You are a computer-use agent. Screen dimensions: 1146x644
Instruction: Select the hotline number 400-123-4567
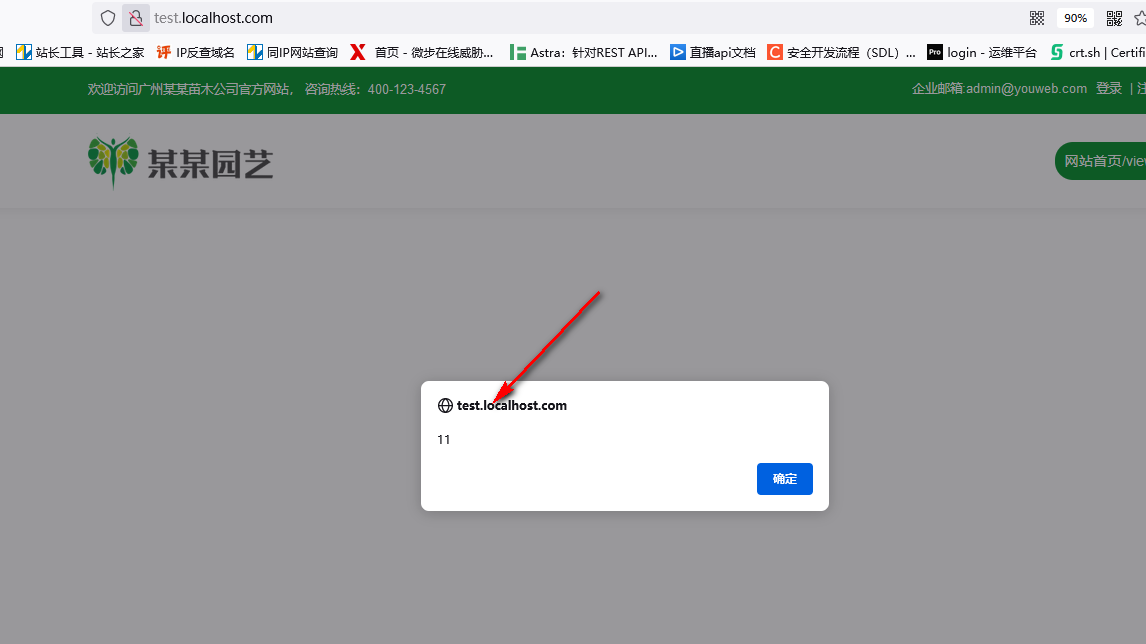coord(406,89)
